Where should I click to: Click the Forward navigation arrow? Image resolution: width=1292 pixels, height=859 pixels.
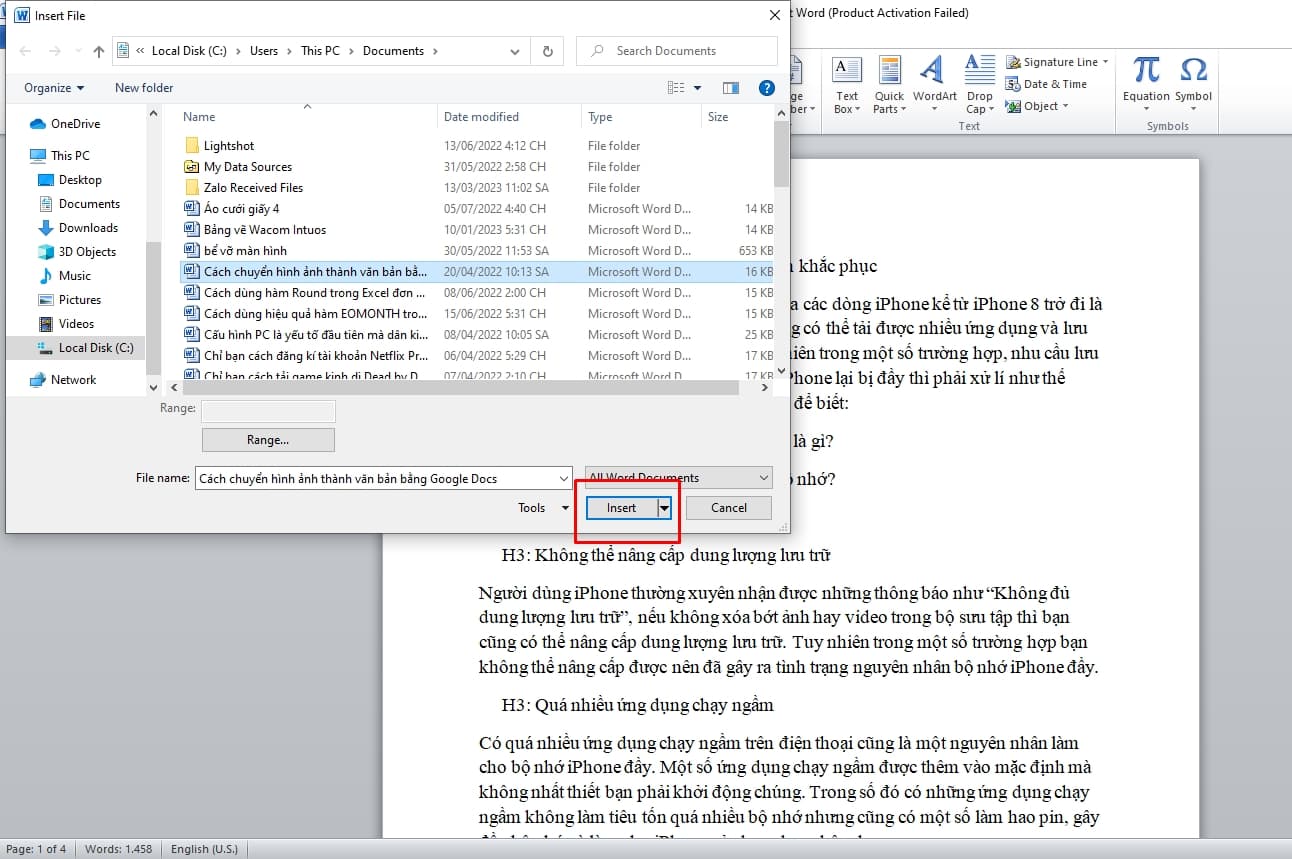click(55, 51)
